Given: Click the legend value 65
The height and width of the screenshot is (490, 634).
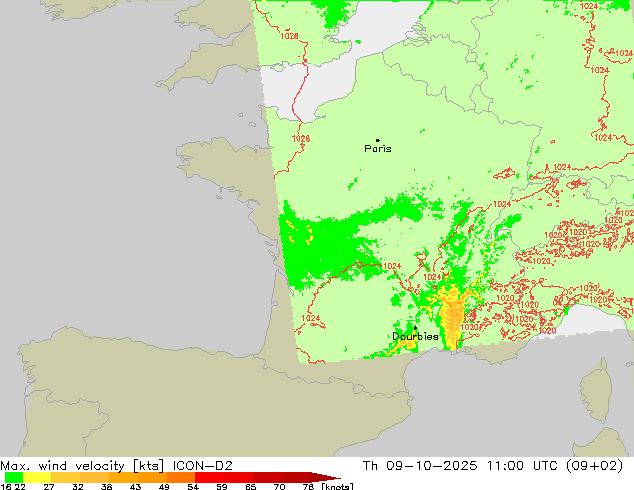Looking at the screenshot, I should click(251, 486).
